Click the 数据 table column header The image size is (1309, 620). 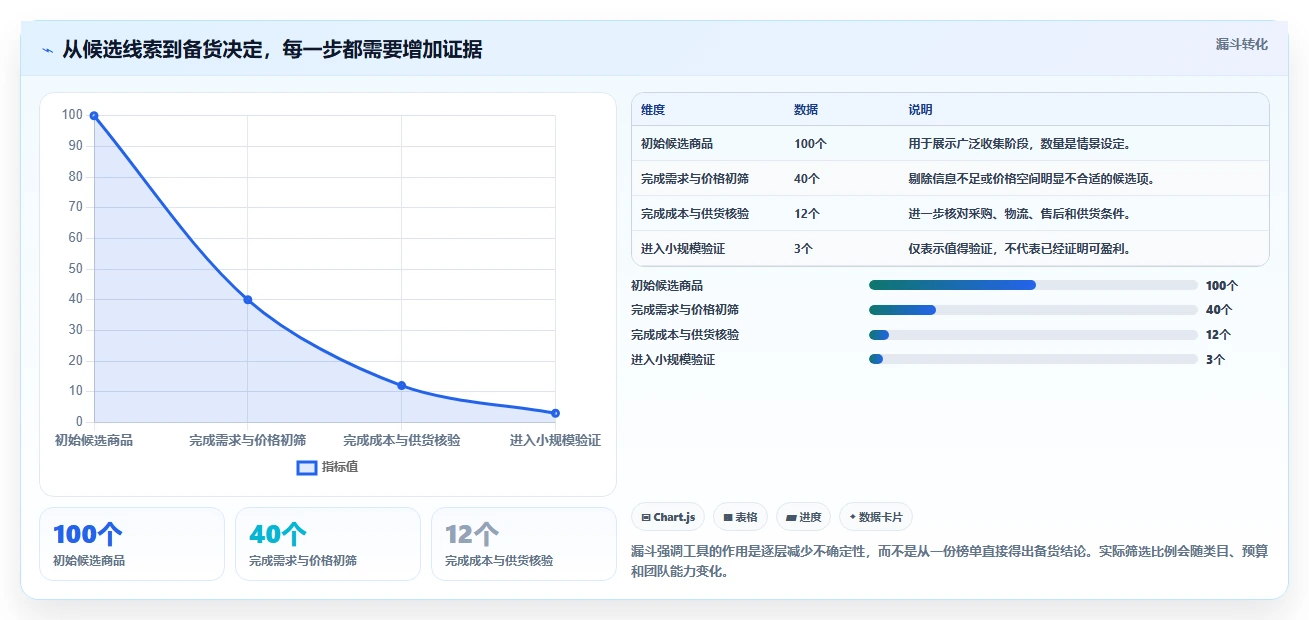pyautogui.click(x=806, y=109)
